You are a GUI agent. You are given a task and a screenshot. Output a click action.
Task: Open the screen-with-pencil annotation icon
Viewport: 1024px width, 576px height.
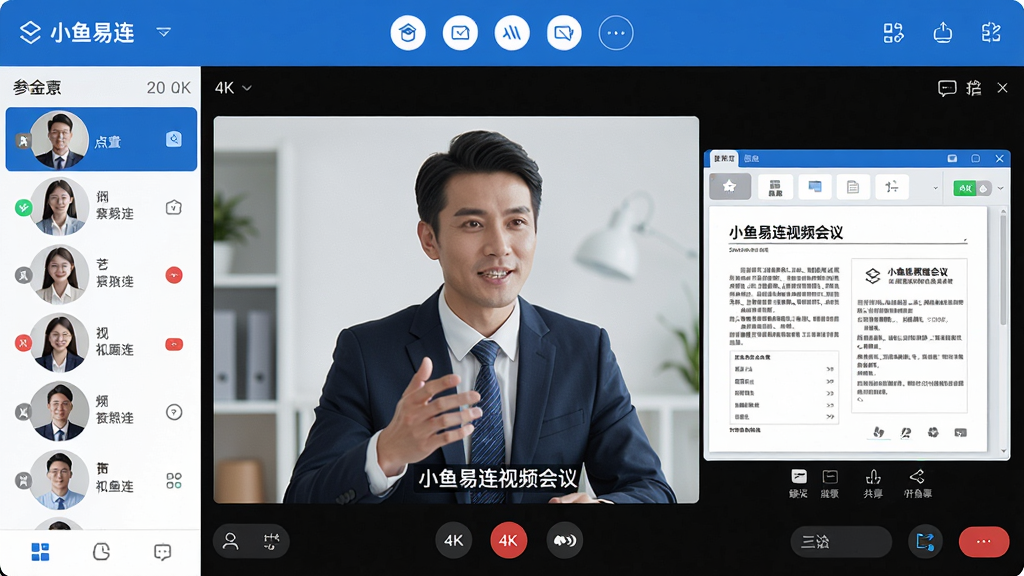(x=564, y=33)
